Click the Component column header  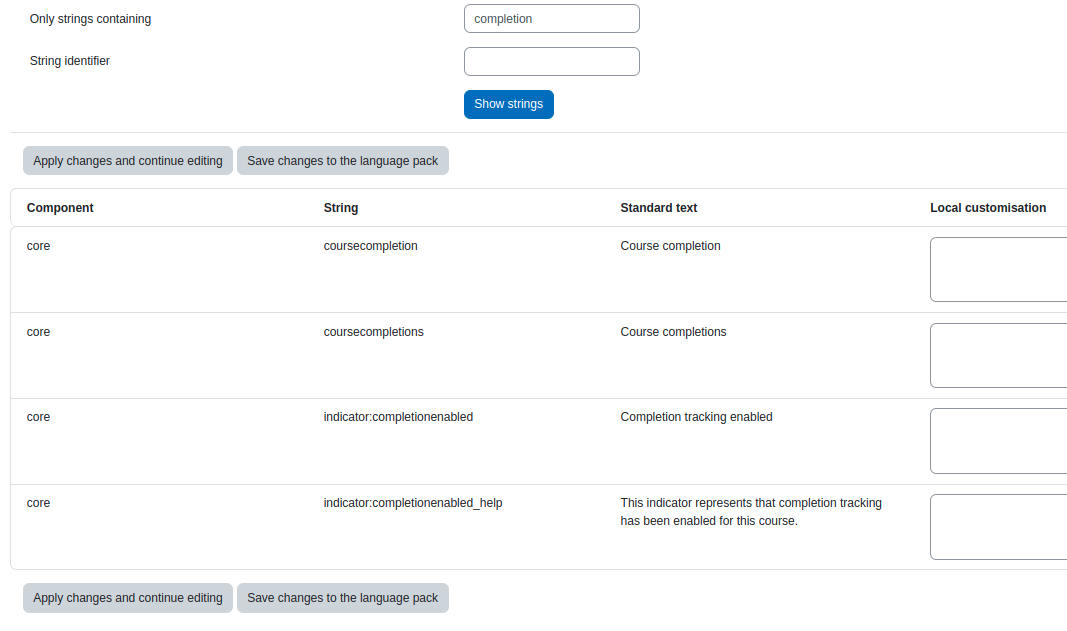tap(60, 208)
